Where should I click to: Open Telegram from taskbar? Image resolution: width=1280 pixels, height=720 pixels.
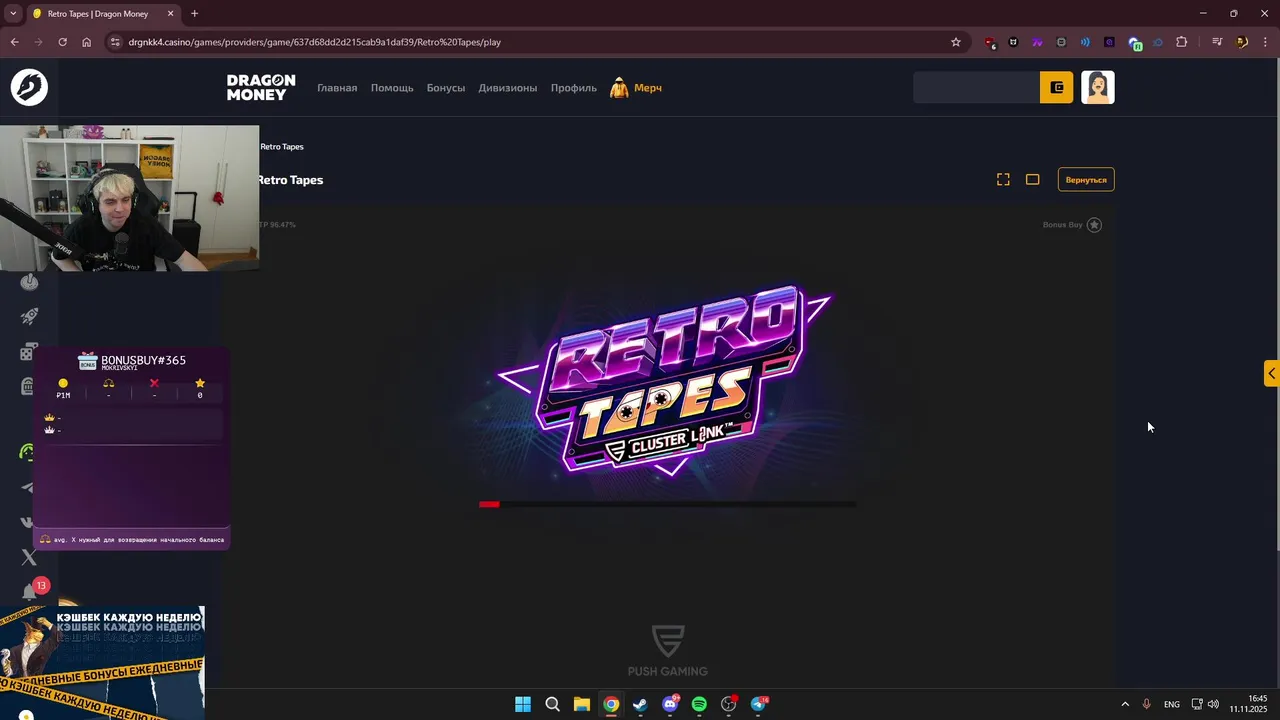pyautogui.click(x=759, y=704)
